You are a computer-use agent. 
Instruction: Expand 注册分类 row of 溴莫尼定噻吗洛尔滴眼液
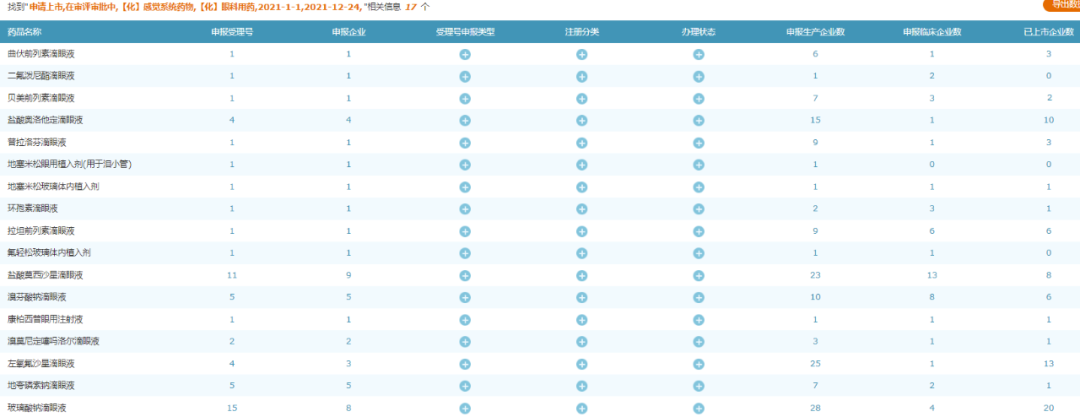582,342
